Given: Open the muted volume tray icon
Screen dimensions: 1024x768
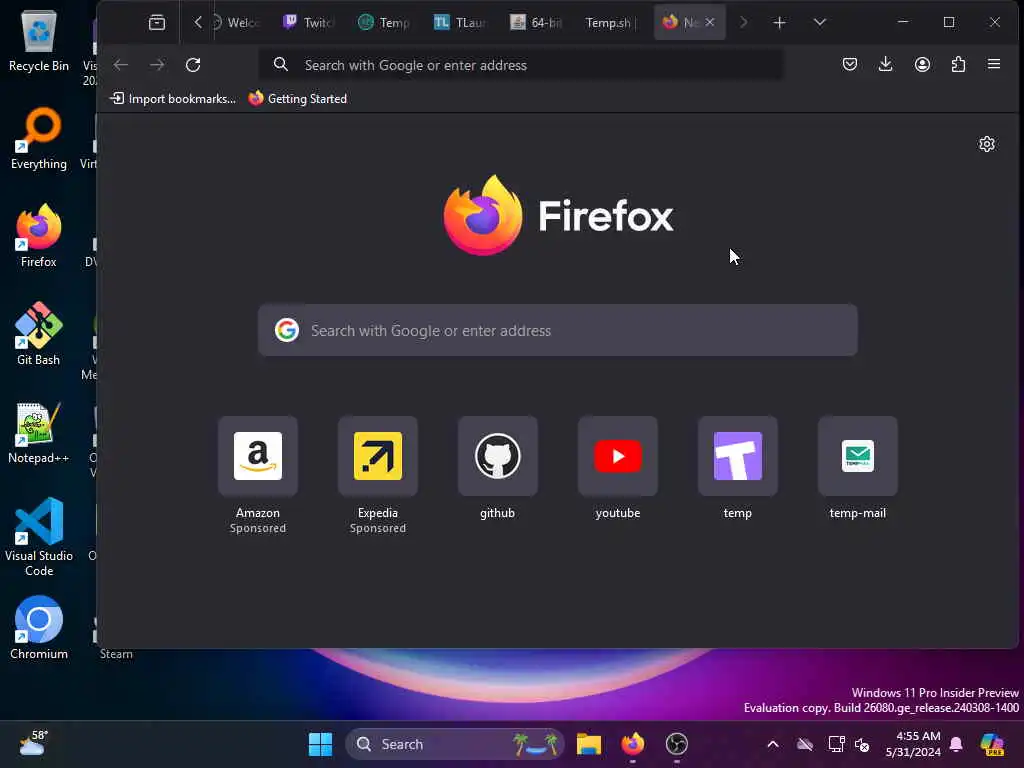Looking at the screenshot, I should (862, 744).
